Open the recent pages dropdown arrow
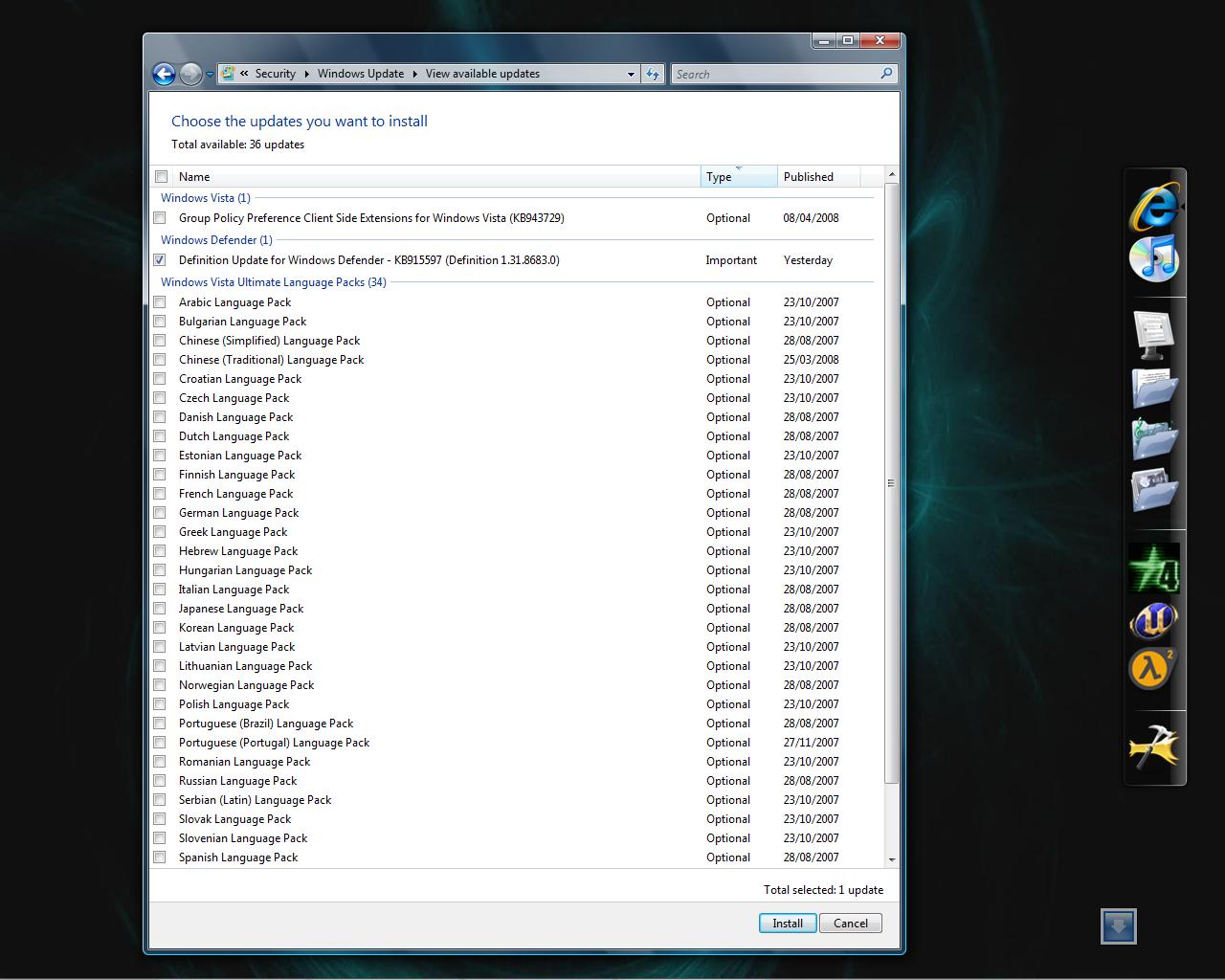The width and height of the screenshot is (1225, 980). coord(210,75)
